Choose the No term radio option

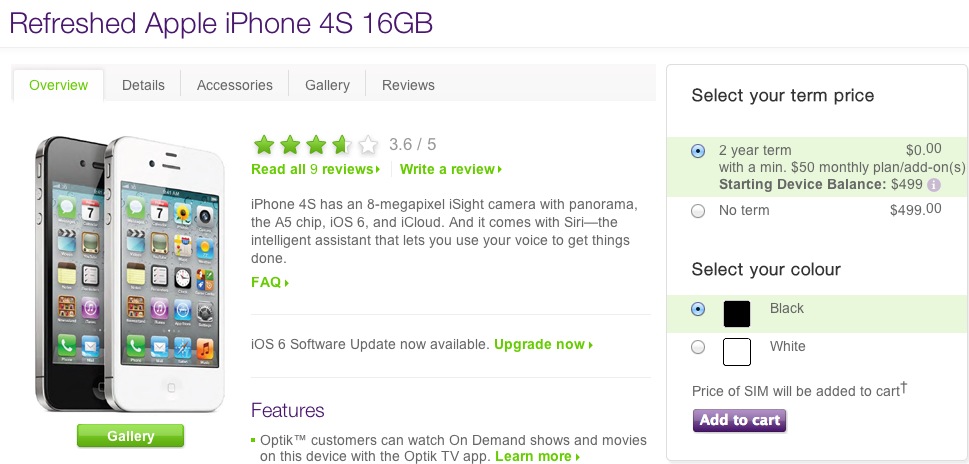coord(698,211)
